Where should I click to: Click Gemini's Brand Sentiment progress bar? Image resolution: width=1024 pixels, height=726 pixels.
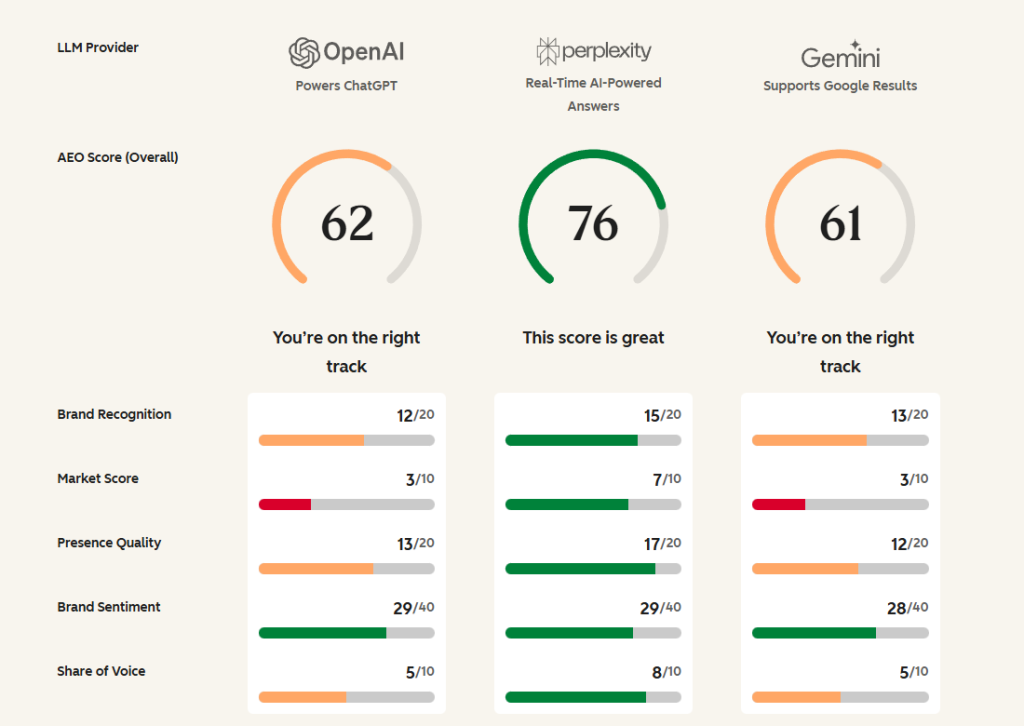point(840,633)
